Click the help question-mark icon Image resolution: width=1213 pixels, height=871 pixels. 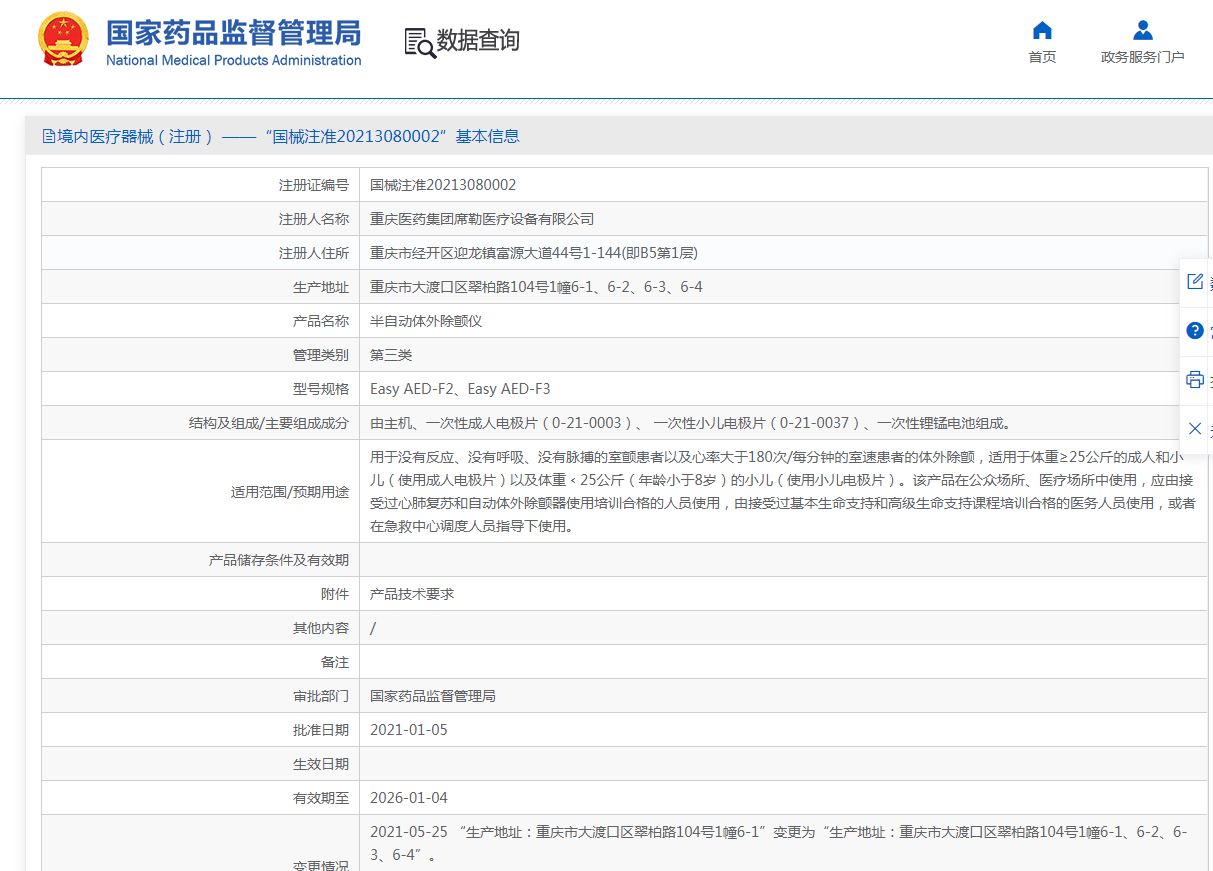[x=1195, y=330]
